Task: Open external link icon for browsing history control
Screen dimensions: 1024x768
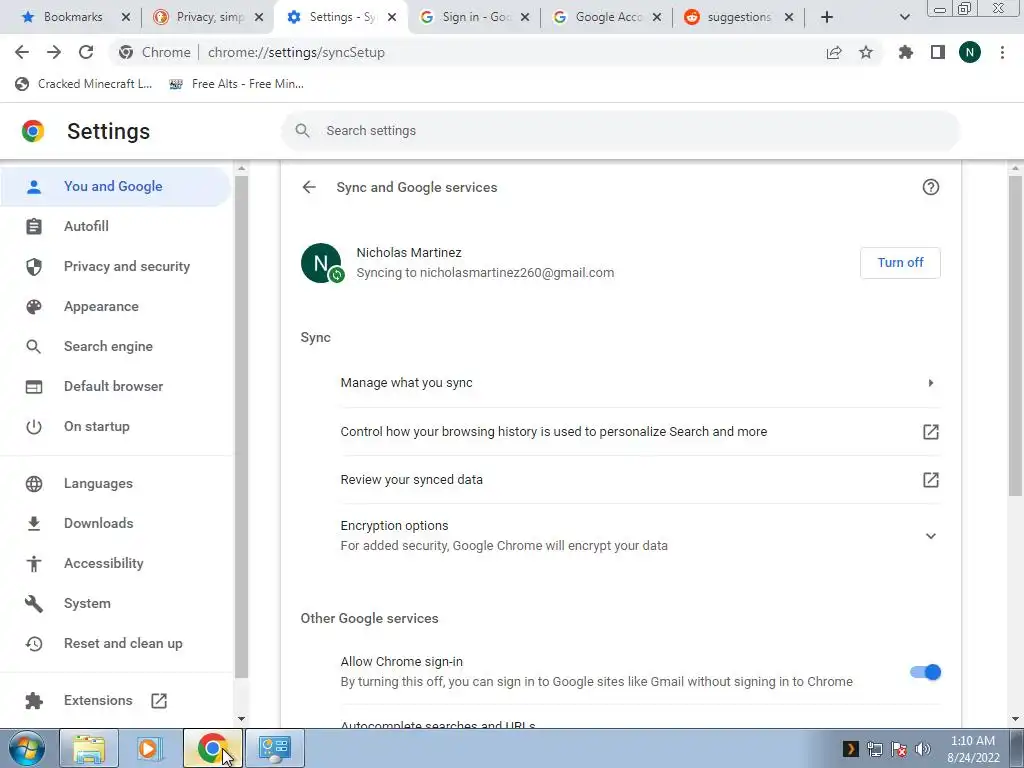Action: click(x=931, y=432)
